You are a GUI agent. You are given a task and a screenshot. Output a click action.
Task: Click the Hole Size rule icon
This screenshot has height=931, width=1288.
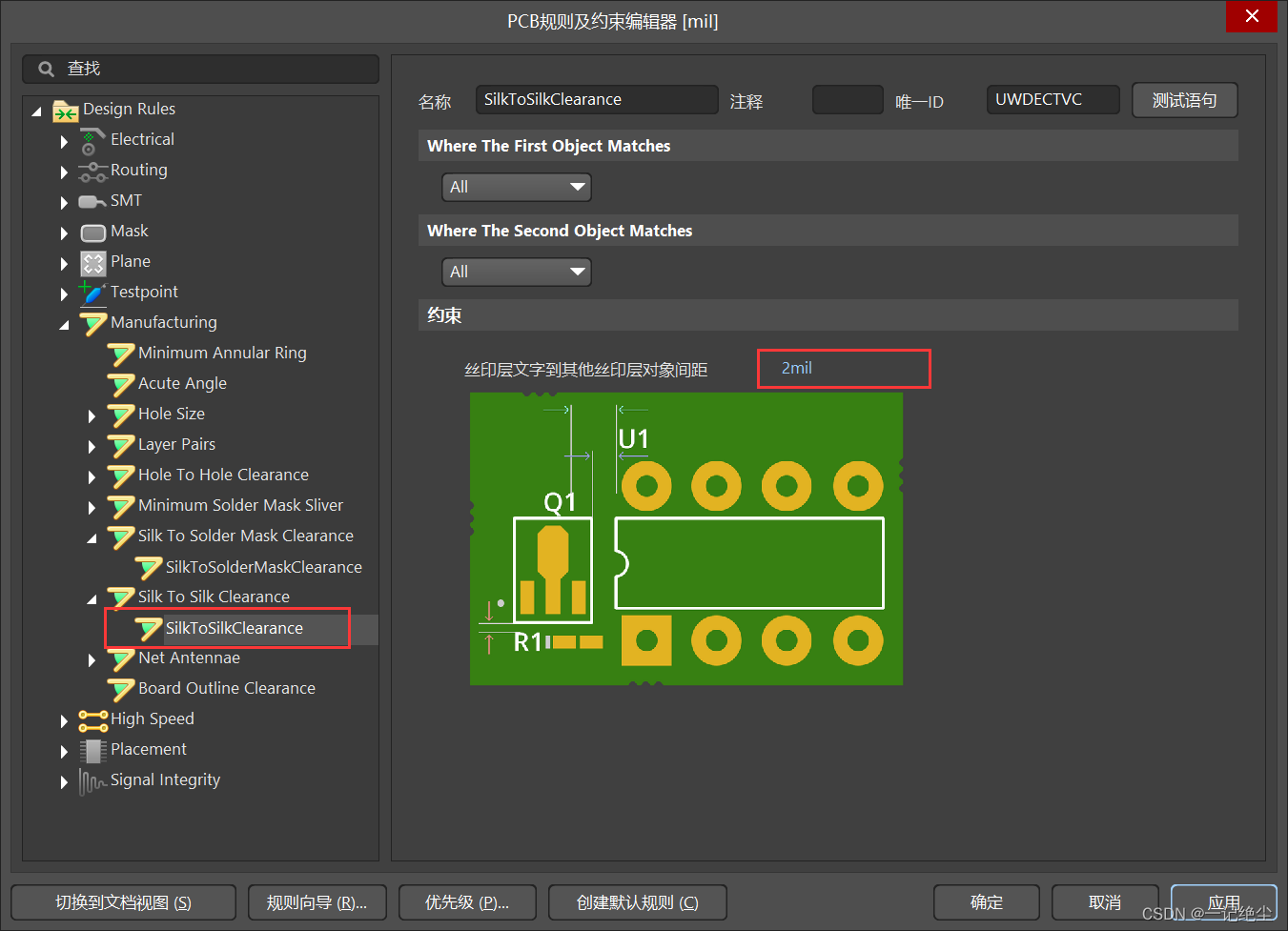120,415
